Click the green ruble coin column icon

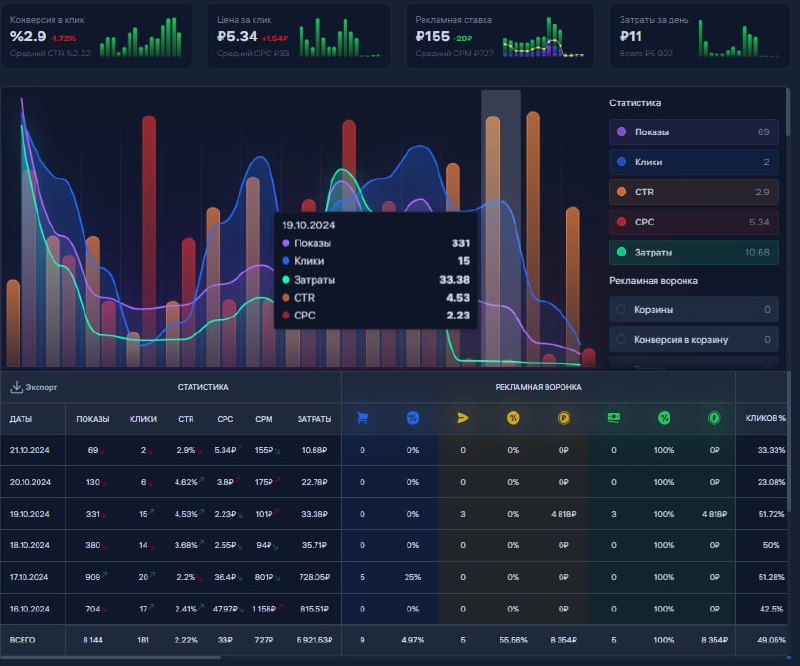click(x=714, y=418)
